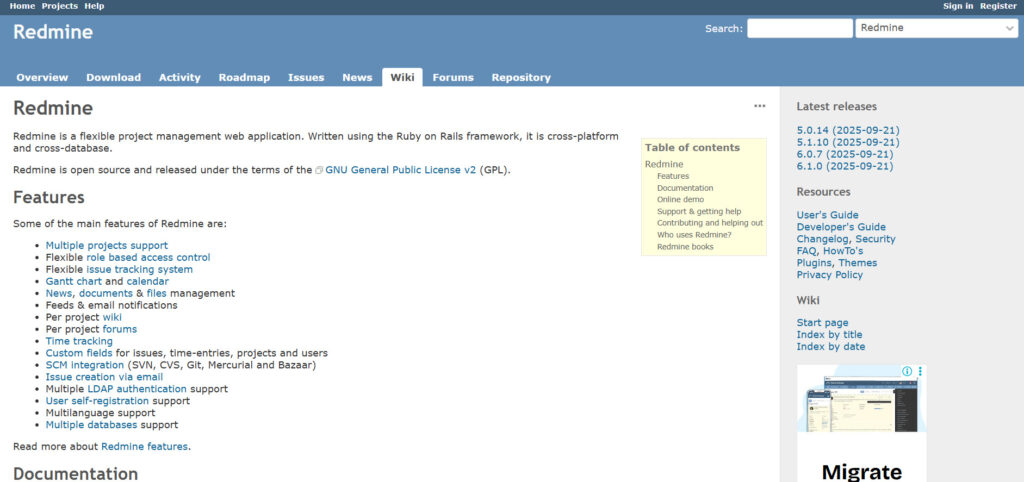Open the Roadmap tab
The image size is (1024, 482).
[244, 77]
